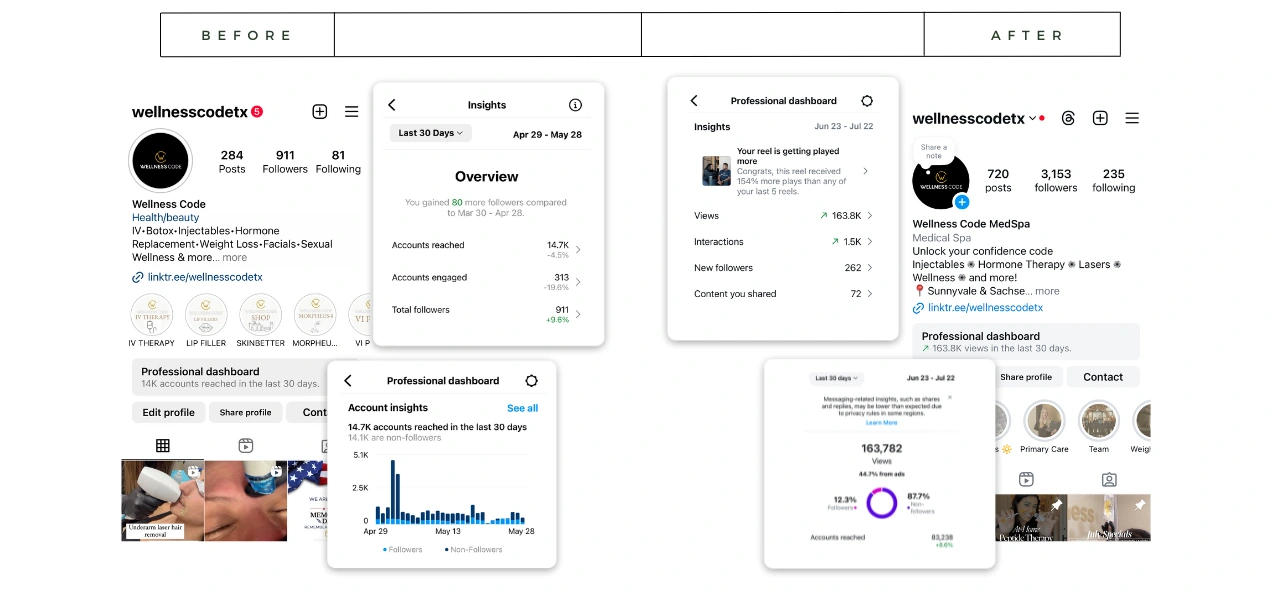Click the Learn More link in the privacy notice
Image resolution: width=1280 pixels, height=600 pixels.
[x=881, y=423]
